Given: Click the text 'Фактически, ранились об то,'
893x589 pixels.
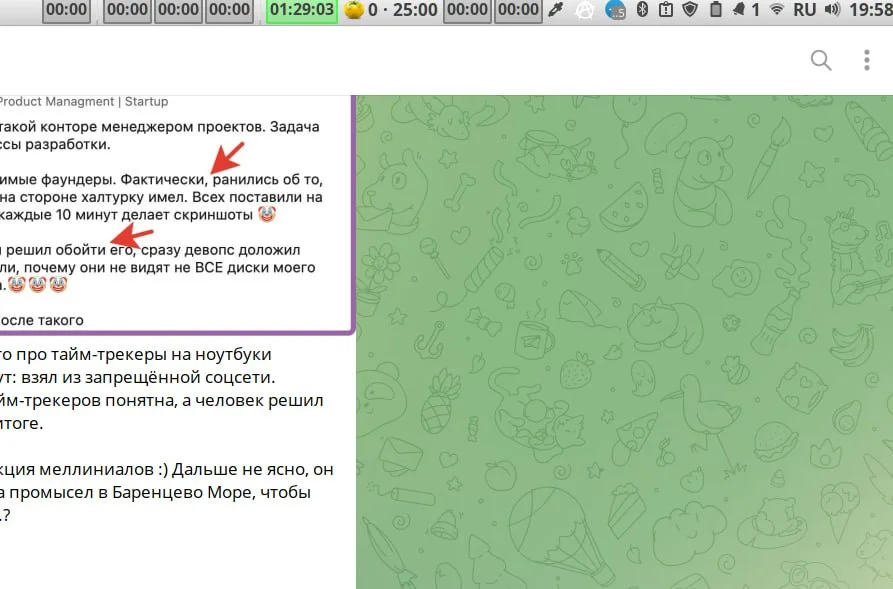Looking at the screenshot, I should tap(222, 179).
